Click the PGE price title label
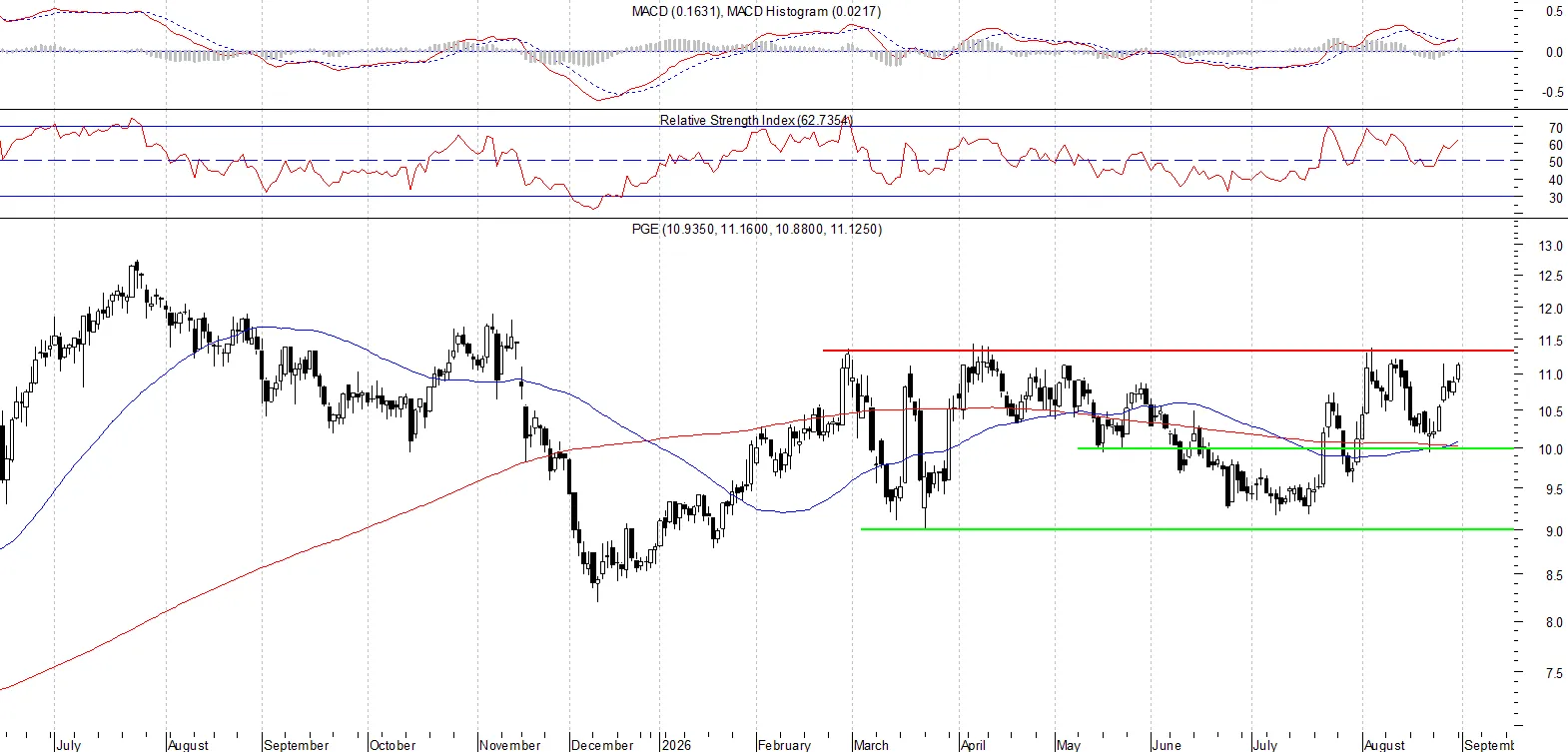1568x752 pixels. [x=756, y=229]
